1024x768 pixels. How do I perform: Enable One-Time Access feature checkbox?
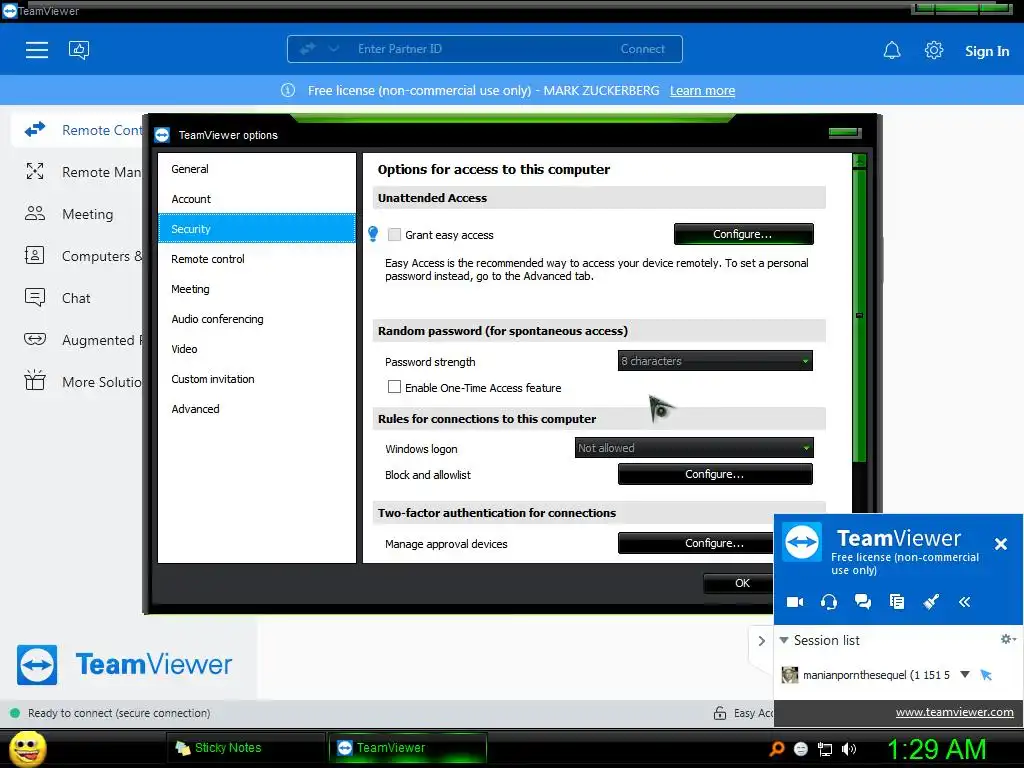coord(394,387)
